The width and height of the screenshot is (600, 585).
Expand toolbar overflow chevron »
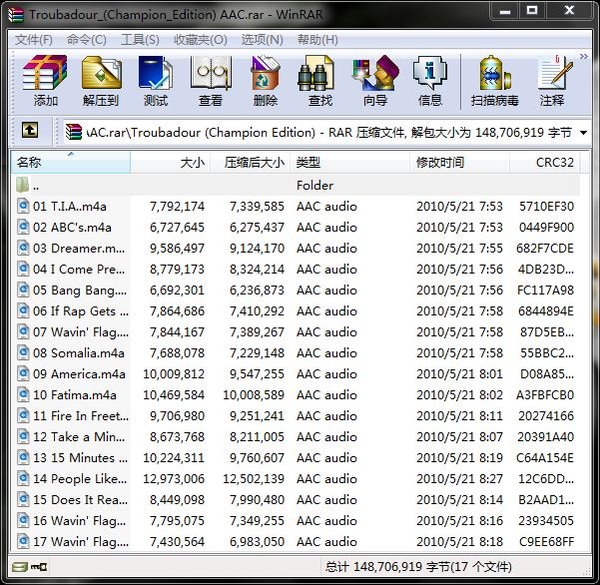tap(583, 57)
